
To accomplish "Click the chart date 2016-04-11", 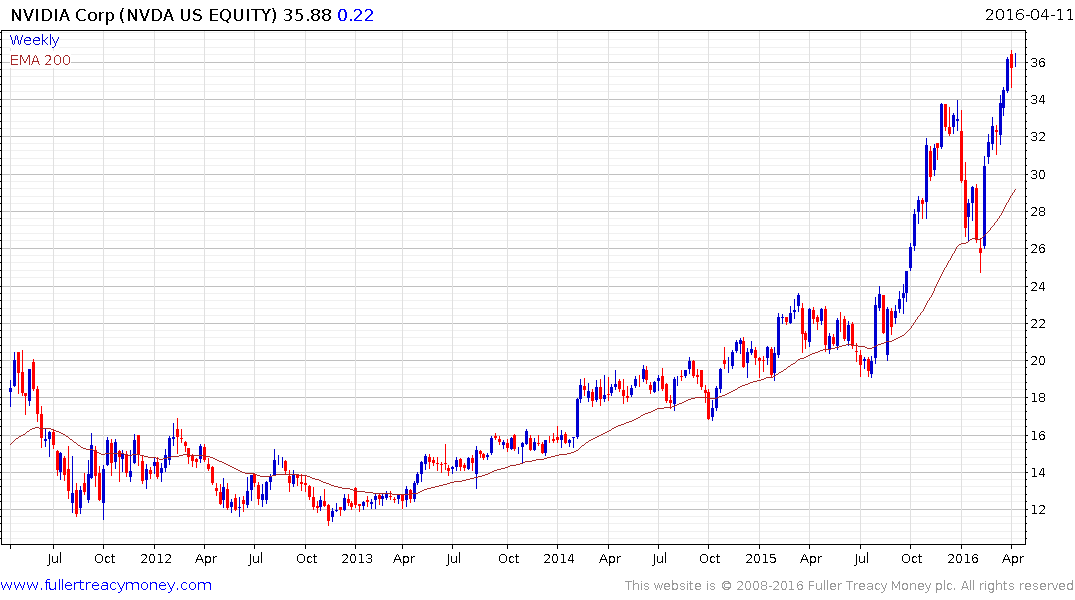I will [1028, 14].
